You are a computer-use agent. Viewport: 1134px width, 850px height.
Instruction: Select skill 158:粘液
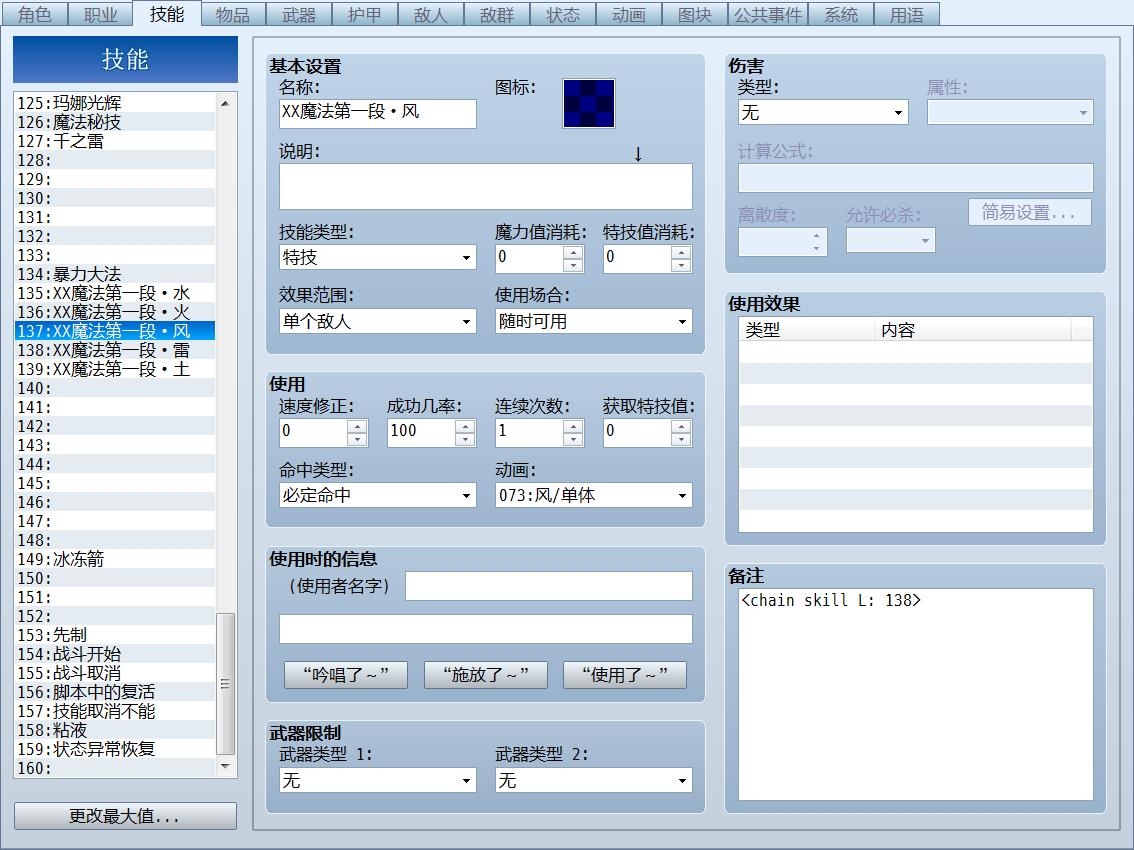coord(115,730)
